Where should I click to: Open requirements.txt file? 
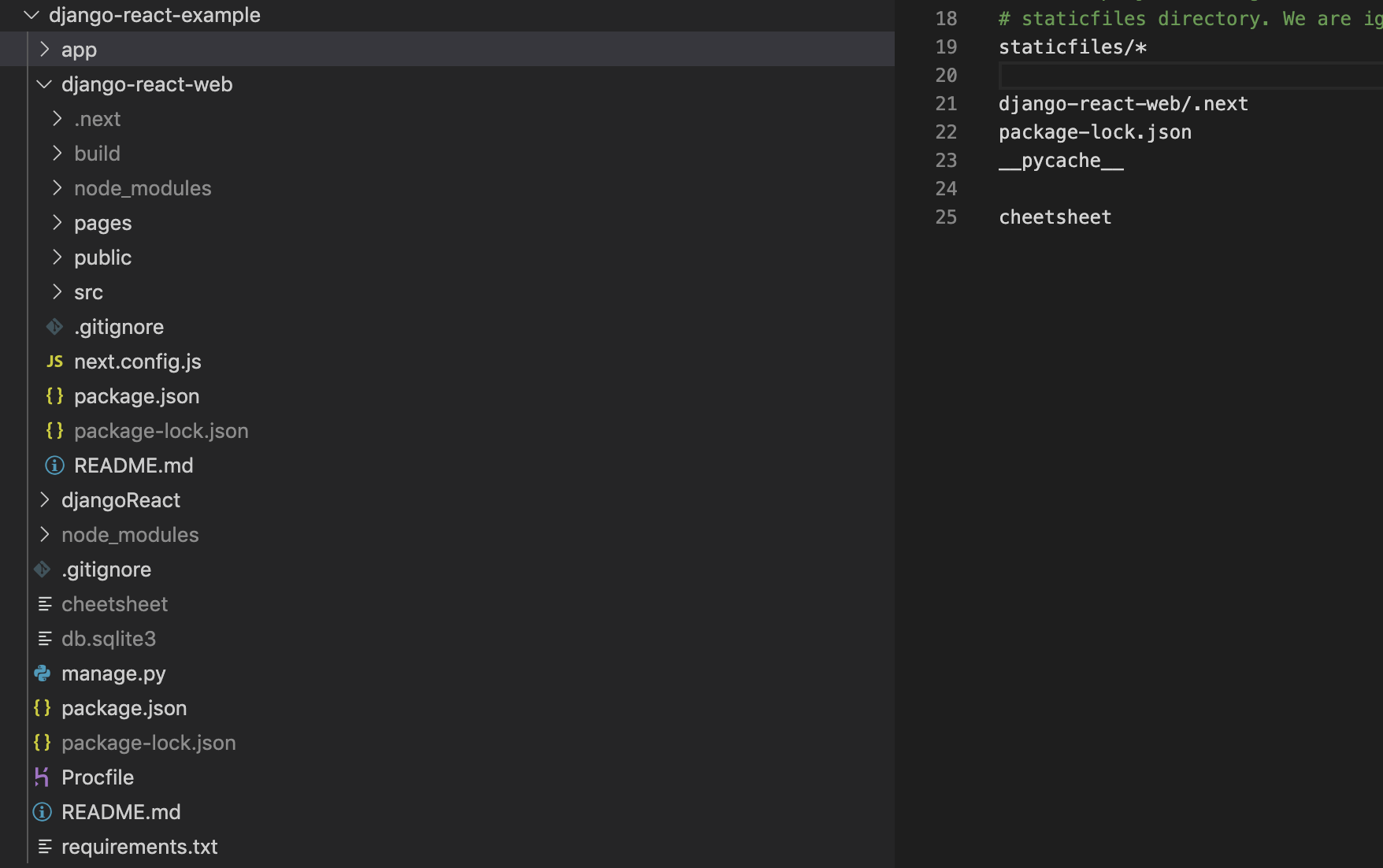(x=139, y=846)
